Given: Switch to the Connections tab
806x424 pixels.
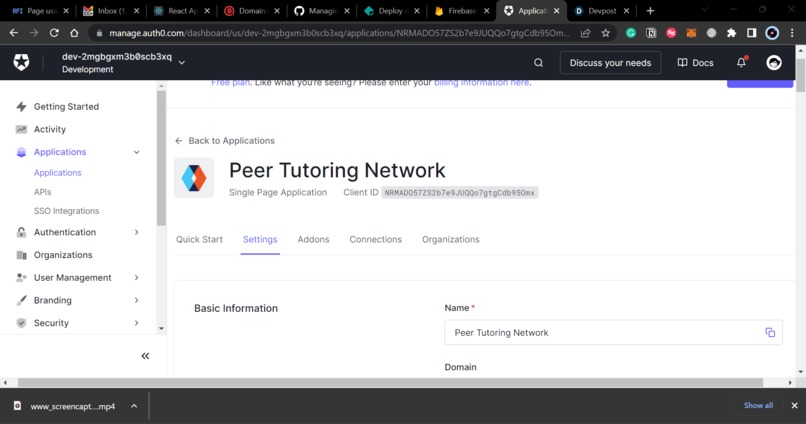Looking at the screenshot, I should pos(376,239).
